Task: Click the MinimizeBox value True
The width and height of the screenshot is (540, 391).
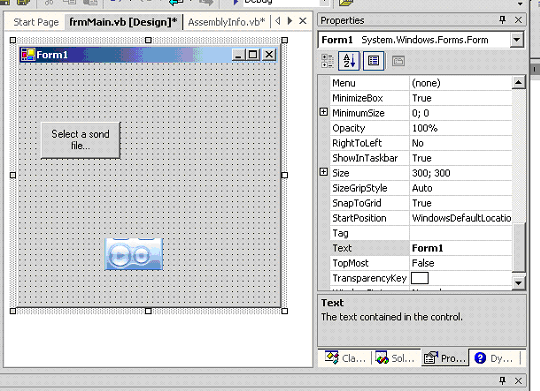Action: pyautogui.click(x=461, y=98)
